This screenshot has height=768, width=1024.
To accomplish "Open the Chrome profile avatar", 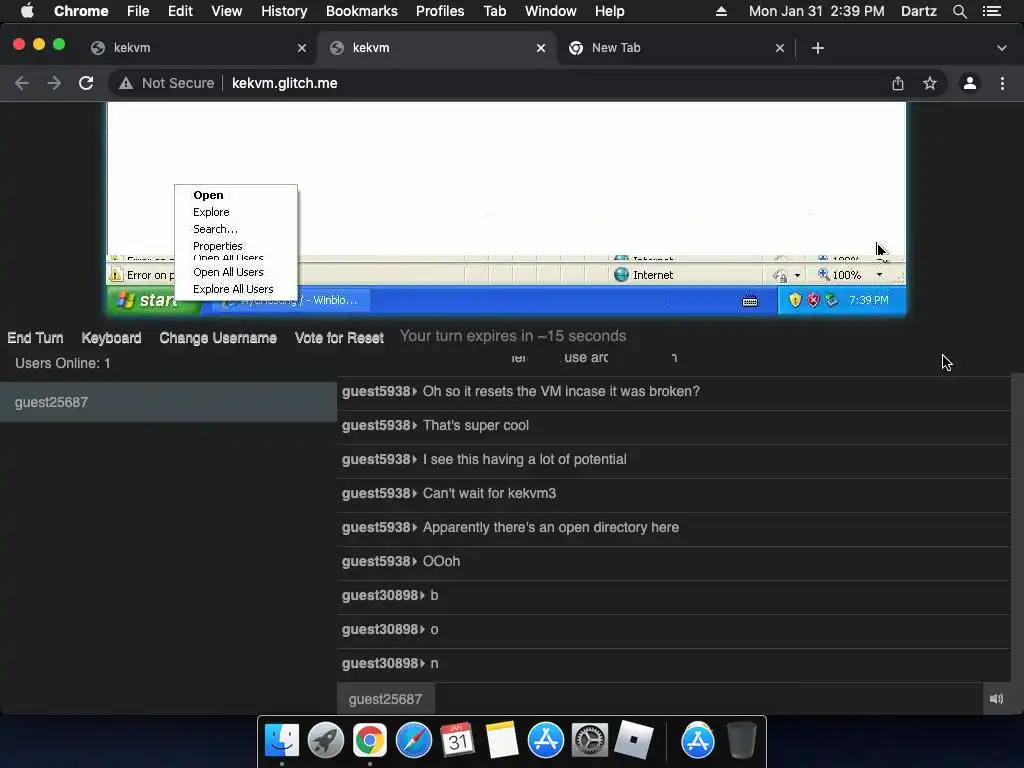I will pyautogui.click(x=970, y=83).
